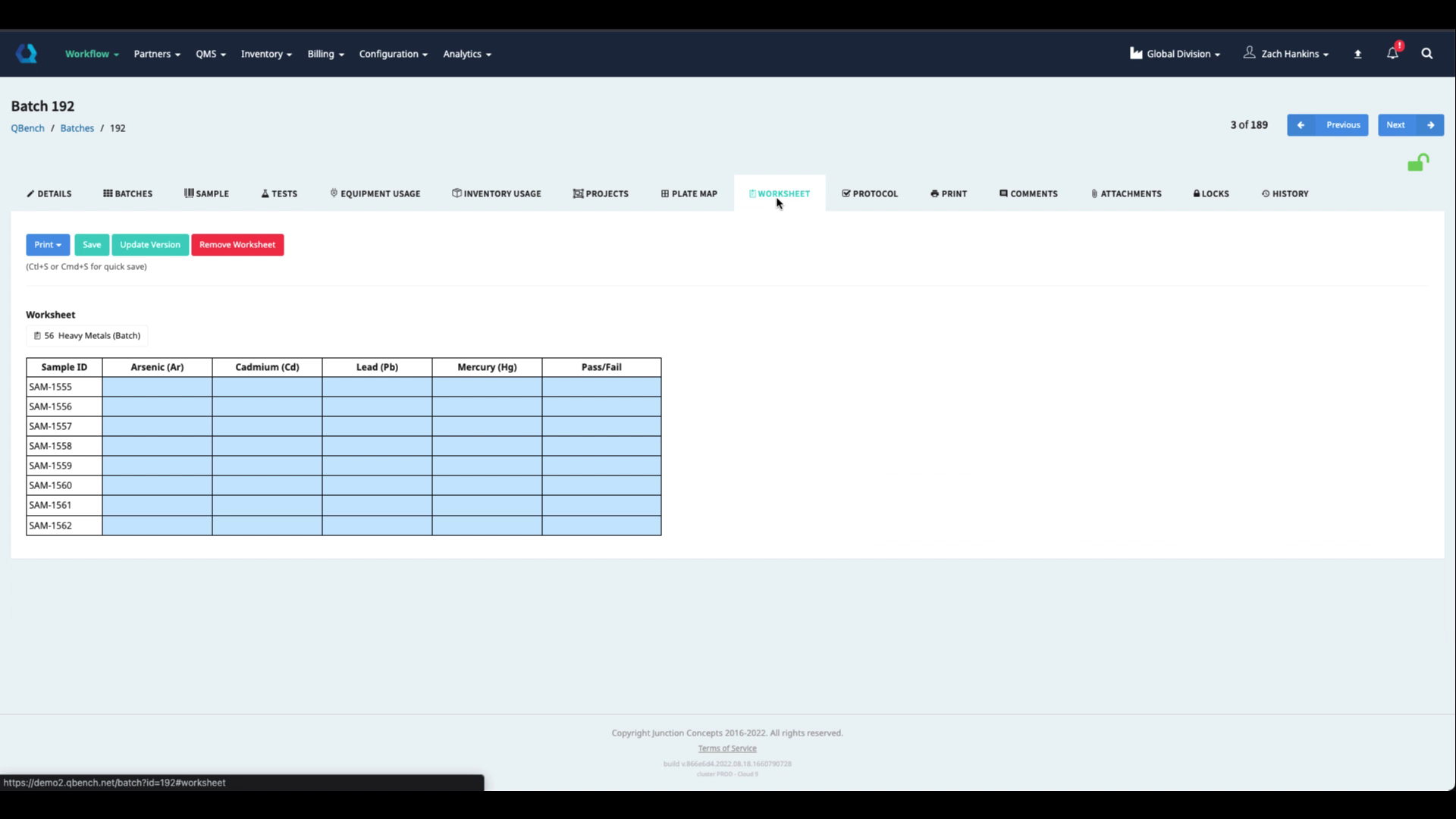Switch to the Equipment Usage tab
Viewport: 1456px width, 819px height.
click(375, 194)
